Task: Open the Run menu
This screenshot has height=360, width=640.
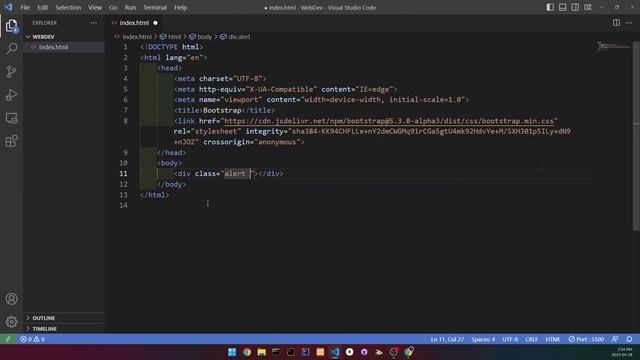Action: (130, 7)
